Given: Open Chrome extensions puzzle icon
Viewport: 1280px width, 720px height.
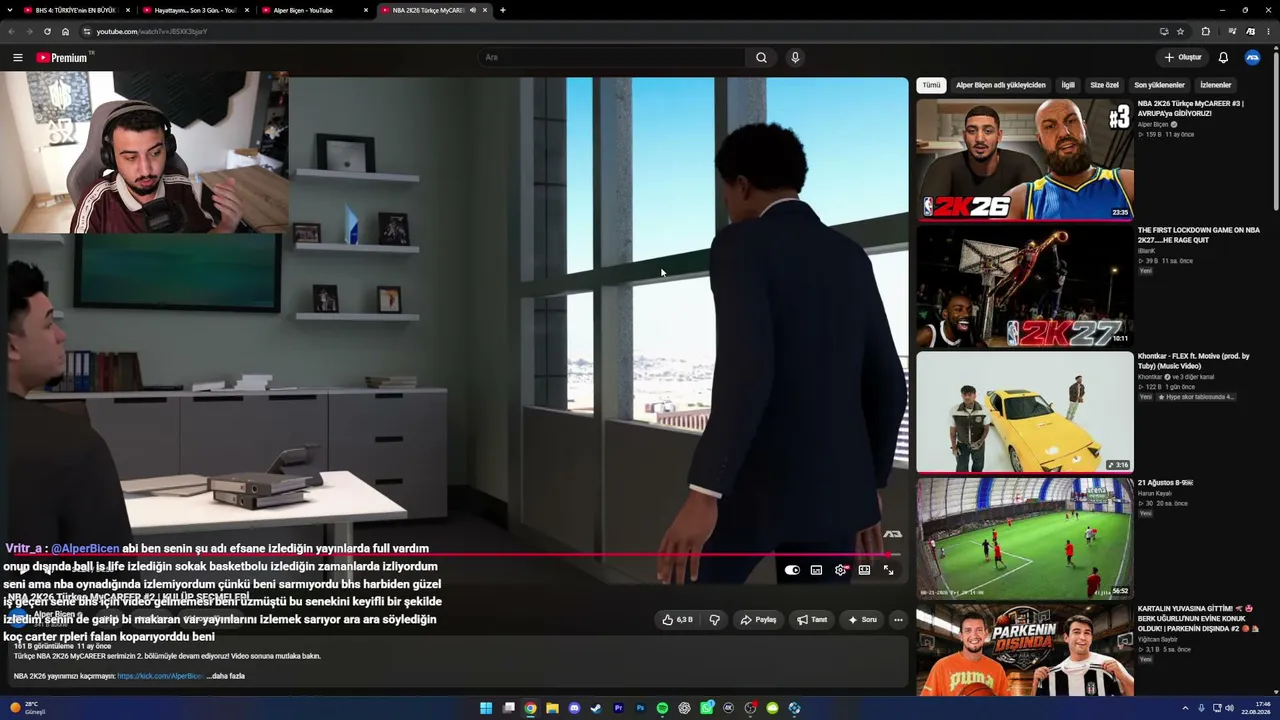Looking at the screenshot, I should pyautogui.click(x=1206, y=31).
